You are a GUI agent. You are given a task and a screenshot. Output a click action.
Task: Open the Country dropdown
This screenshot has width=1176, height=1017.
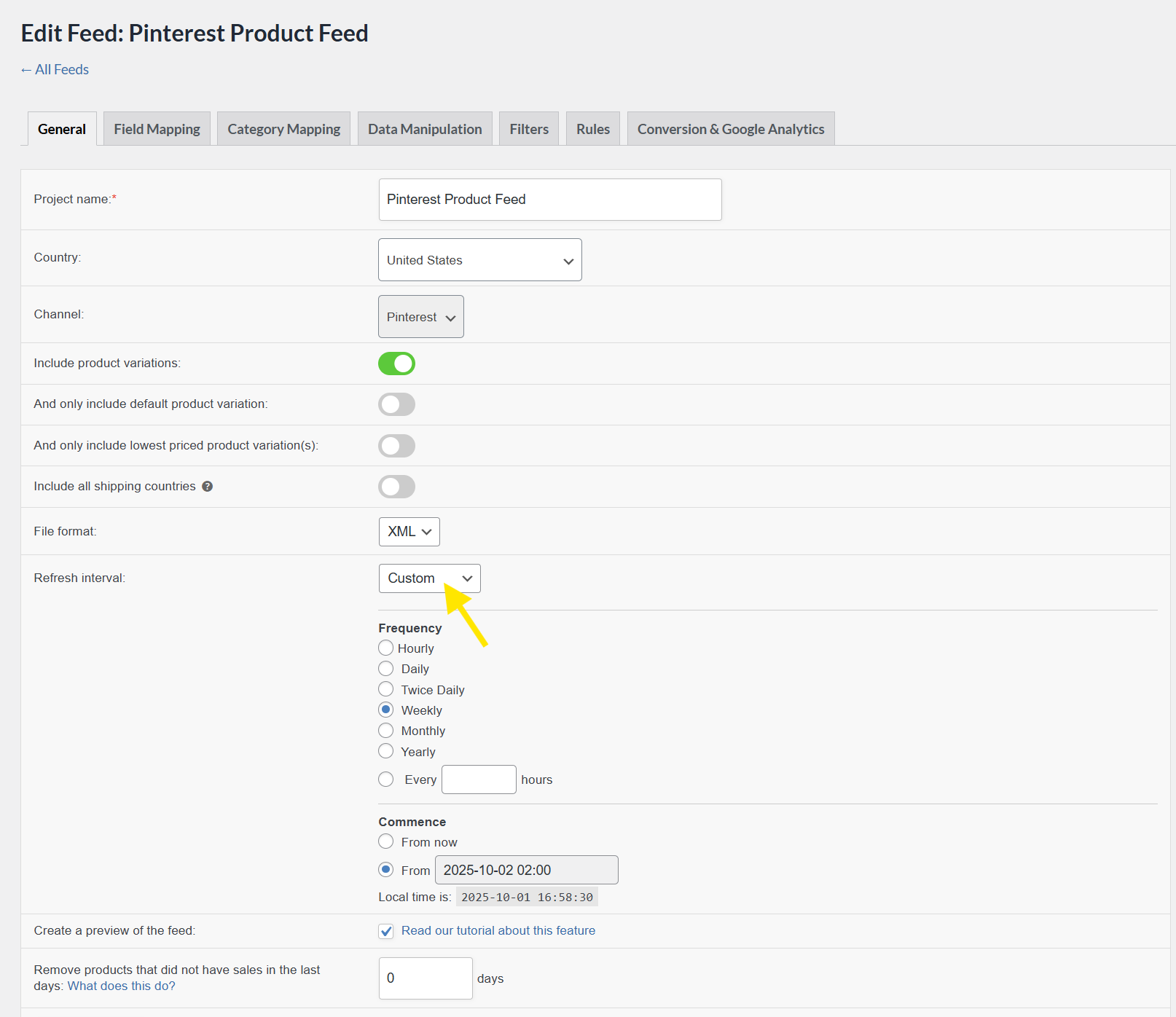point(479,260)
